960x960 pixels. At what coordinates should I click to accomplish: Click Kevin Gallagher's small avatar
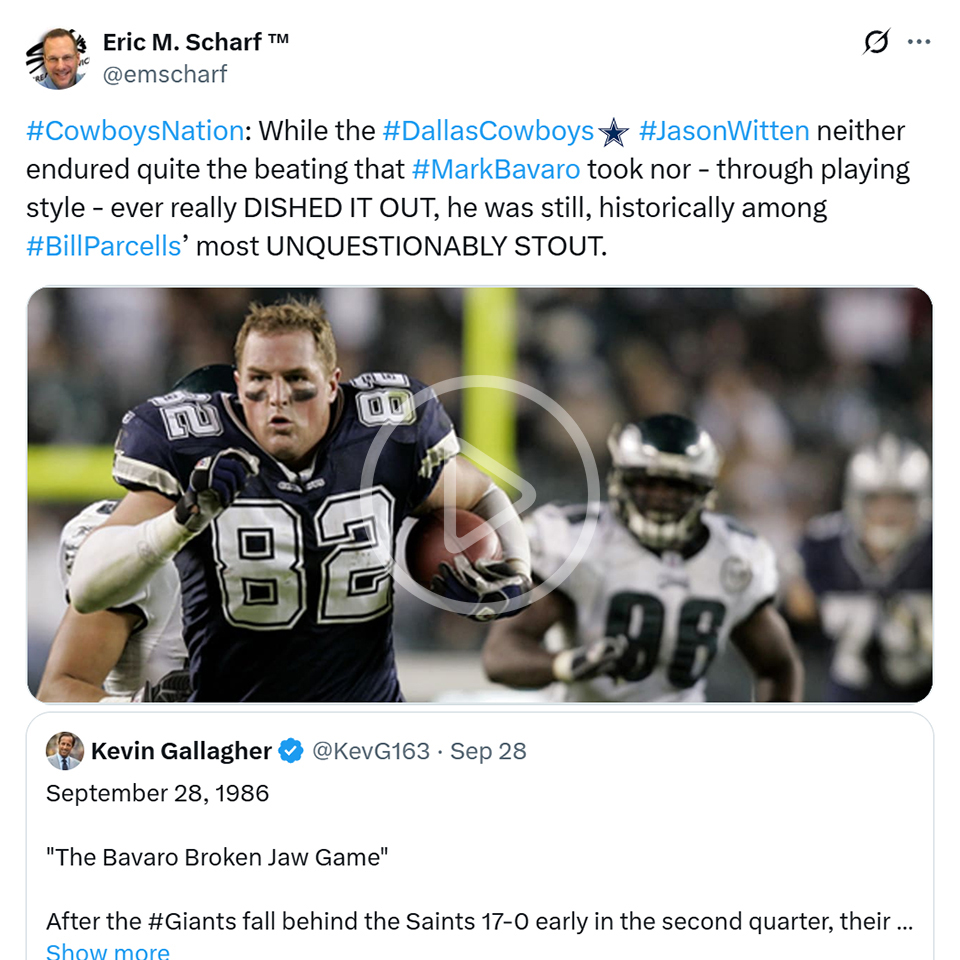pos(65,751)
